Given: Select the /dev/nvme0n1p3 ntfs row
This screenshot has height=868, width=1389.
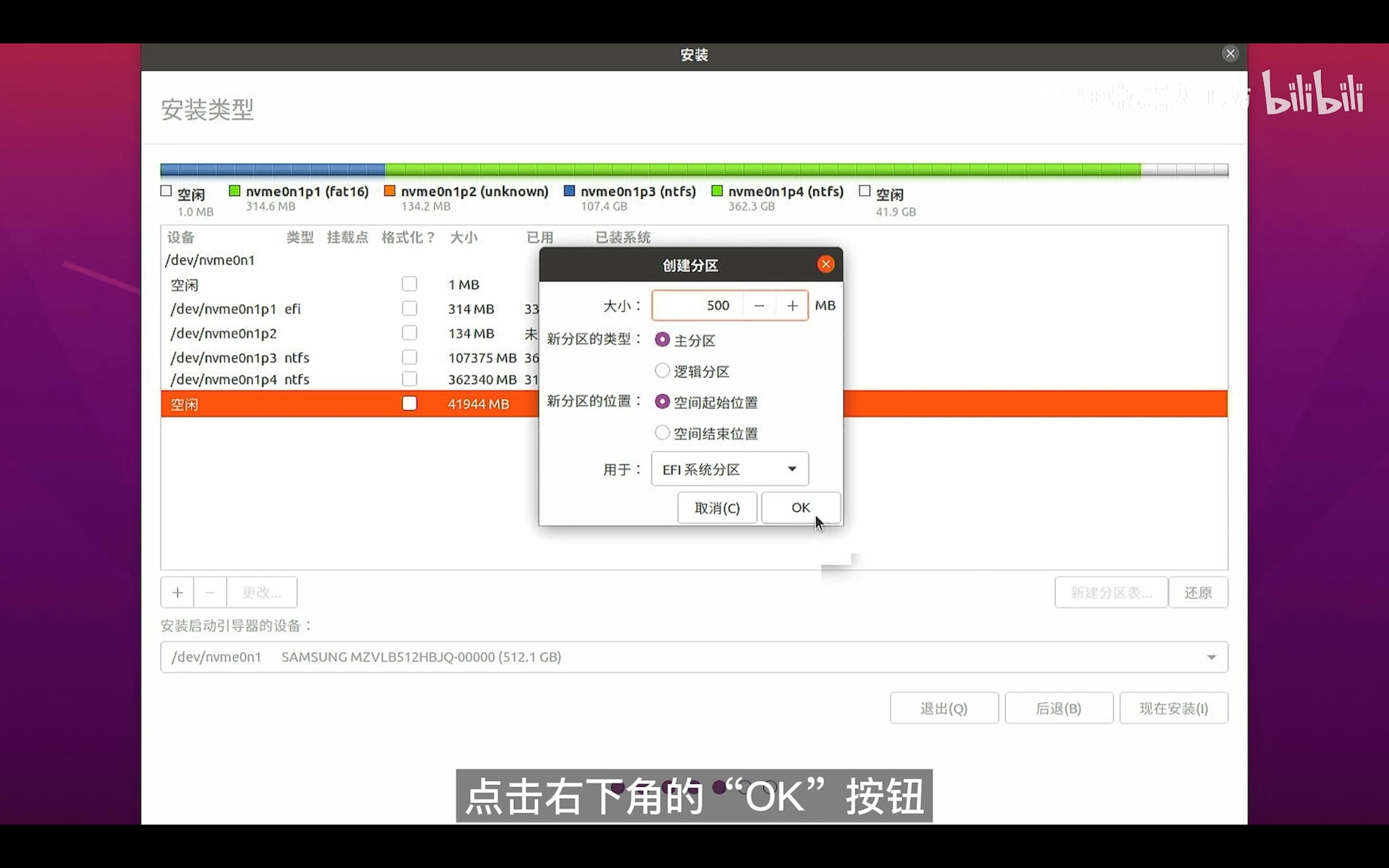Looking at the screenshot, I should [x=350, y=358].
